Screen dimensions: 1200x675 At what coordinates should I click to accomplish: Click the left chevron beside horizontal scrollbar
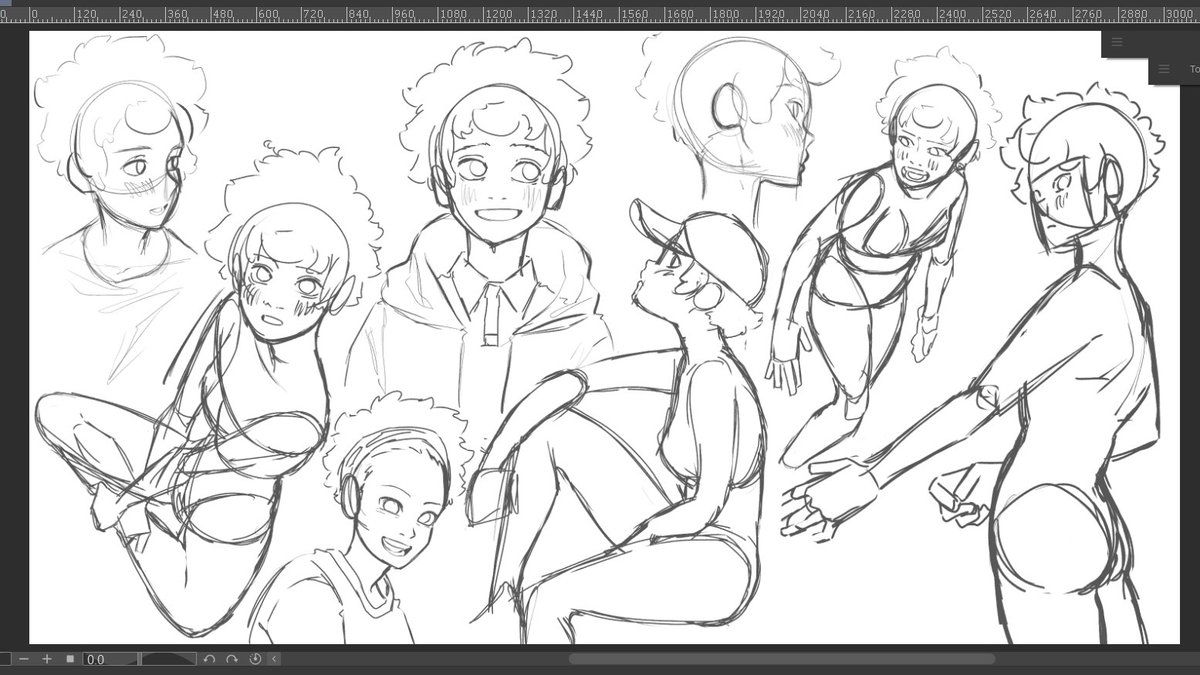coord(274,659)
